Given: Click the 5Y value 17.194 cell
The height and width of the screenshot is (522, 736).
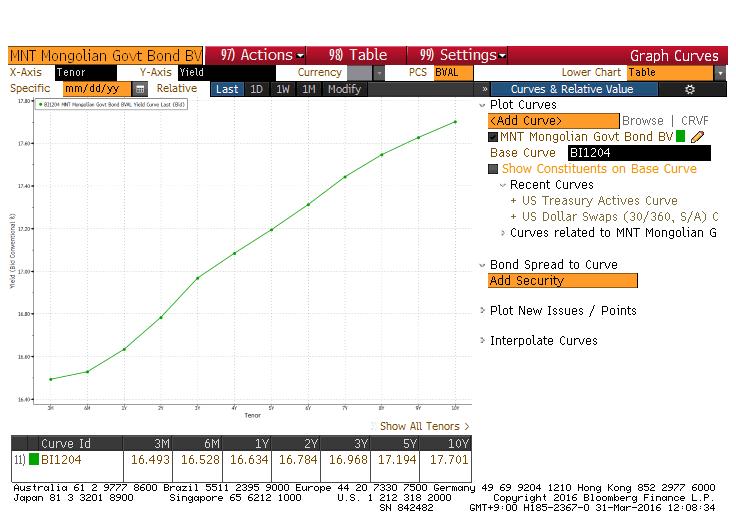Looking at the screenshot, I should [x=397, y=460].
